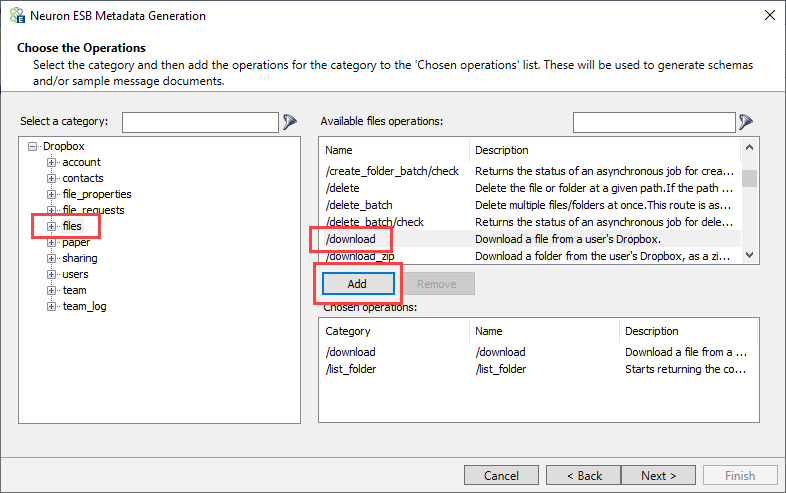Click the Add button

tap(358, 284)
